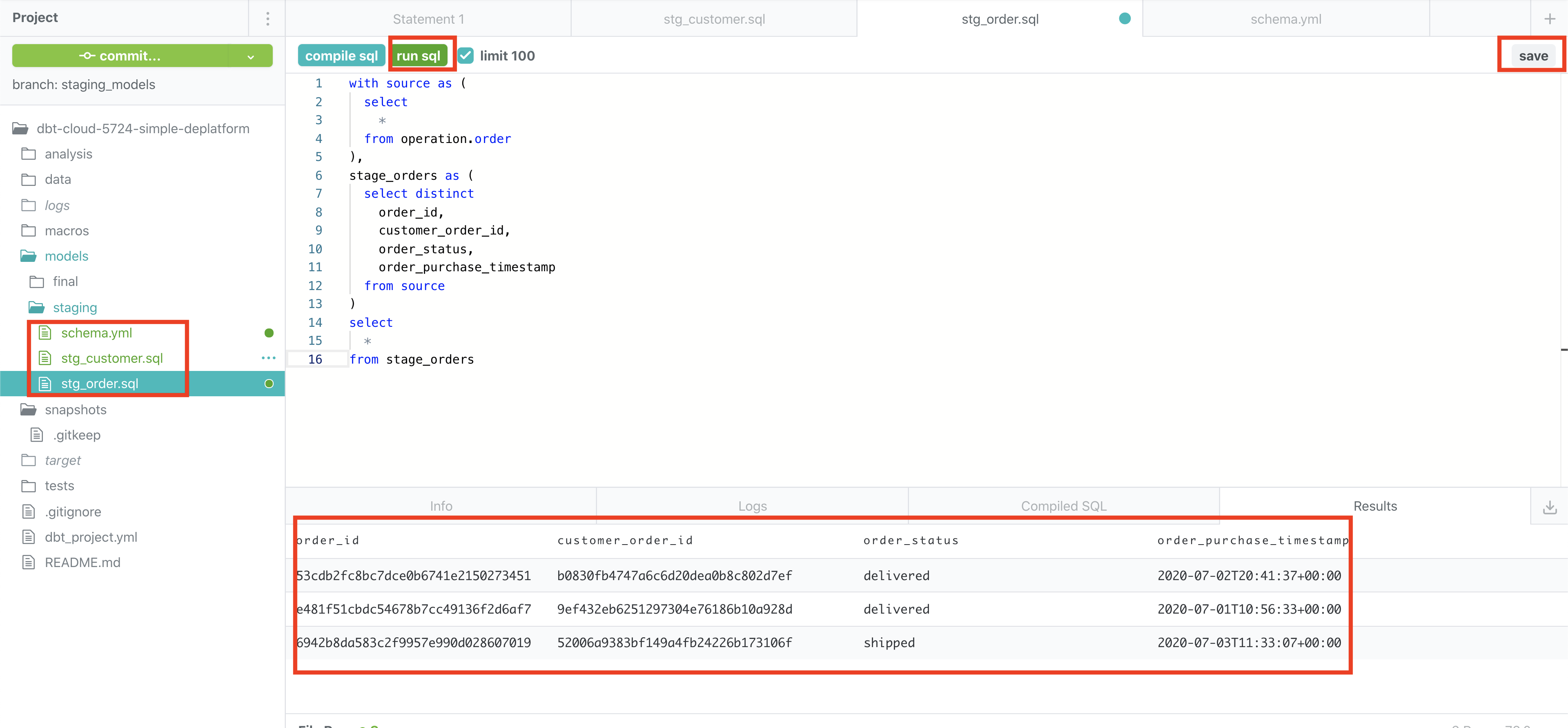This screenshot has height=728, width=1568.
Task: Click the schema.yml file icon in staging
Action: point(45,333)
